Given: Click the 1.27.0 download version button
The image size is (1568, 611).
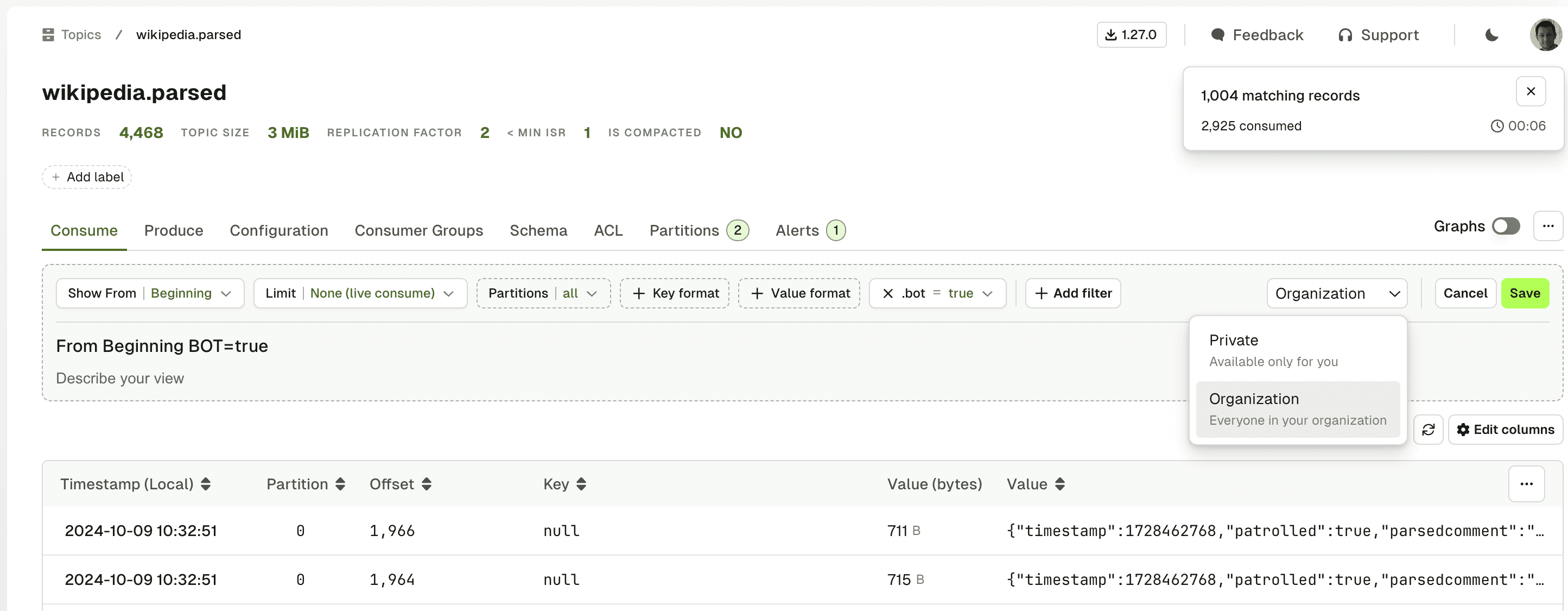Looking at the screenshot, I should click(1131, 35).
